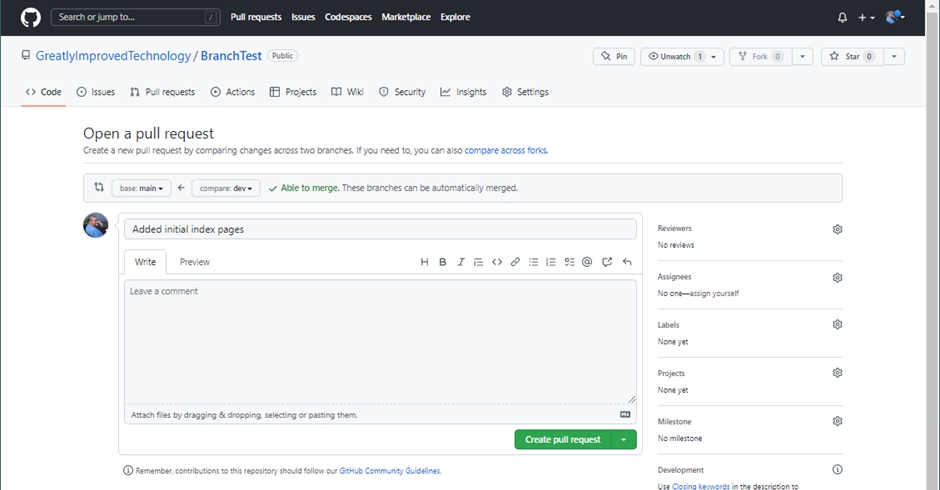Expand the compare: dev branch dropdown
Viewport: 940px width, 490px height.
click(227, 188)
